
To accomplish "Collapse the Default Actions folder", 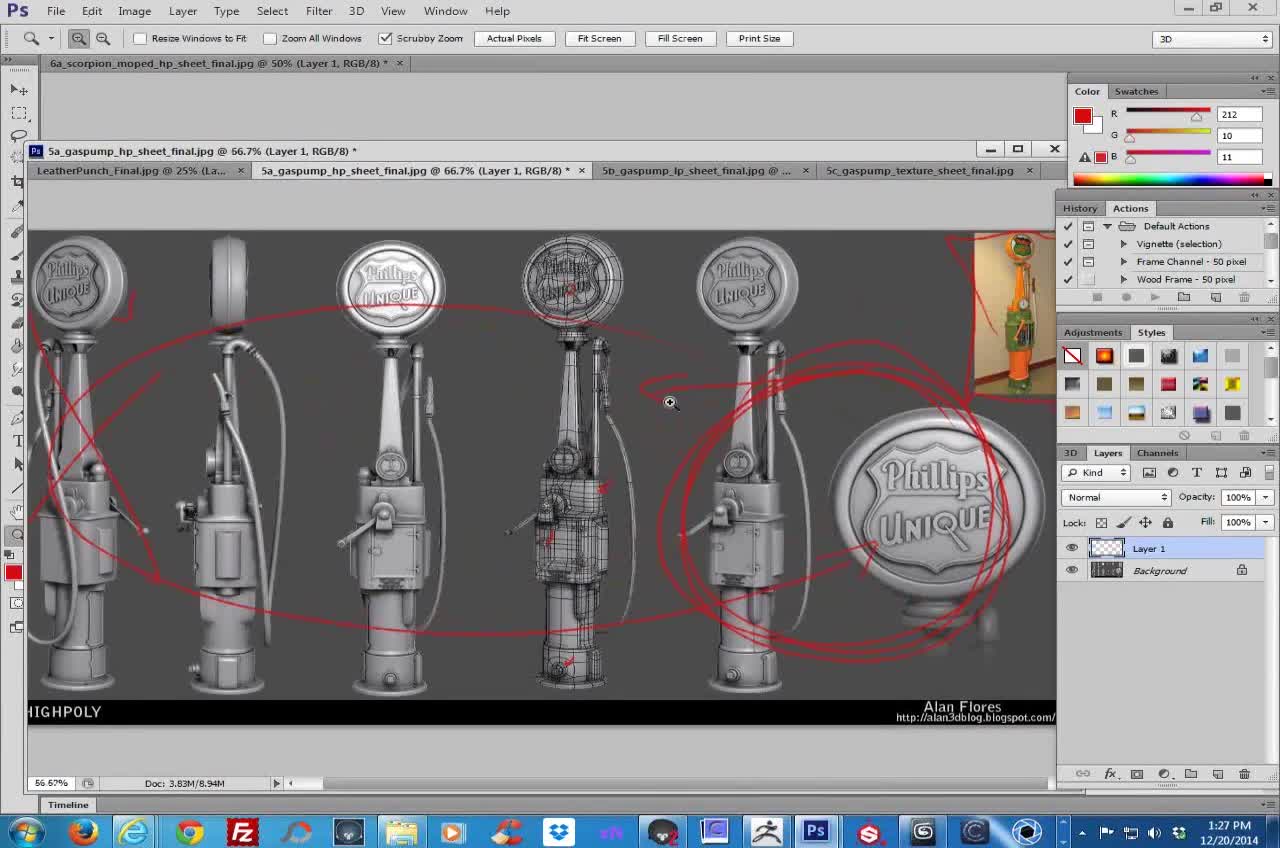I will pos(1107,226).
